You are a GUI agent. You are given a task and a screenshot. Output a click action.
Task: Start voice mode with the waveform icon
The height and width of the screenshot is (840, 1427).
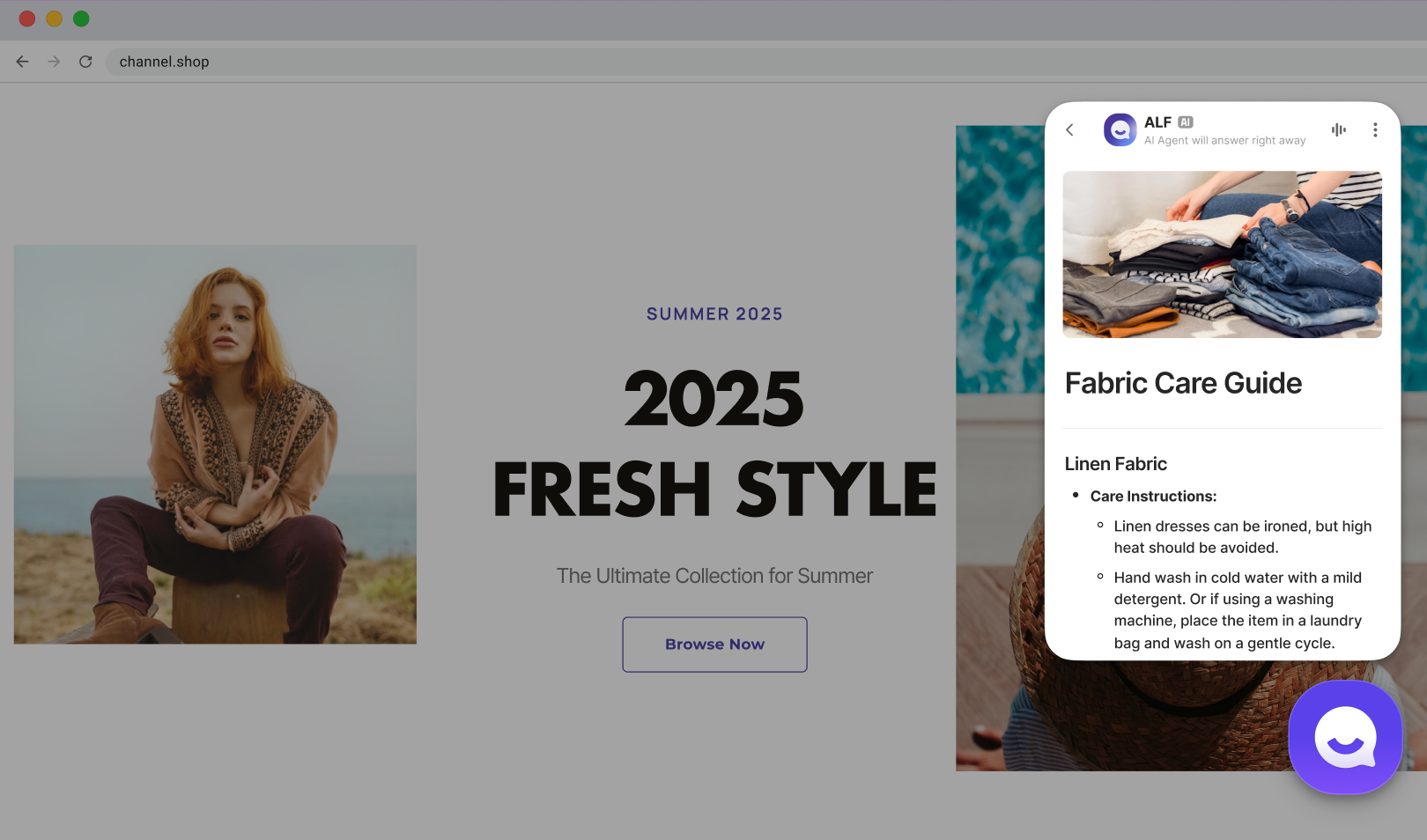click(x=1339, y=130)
